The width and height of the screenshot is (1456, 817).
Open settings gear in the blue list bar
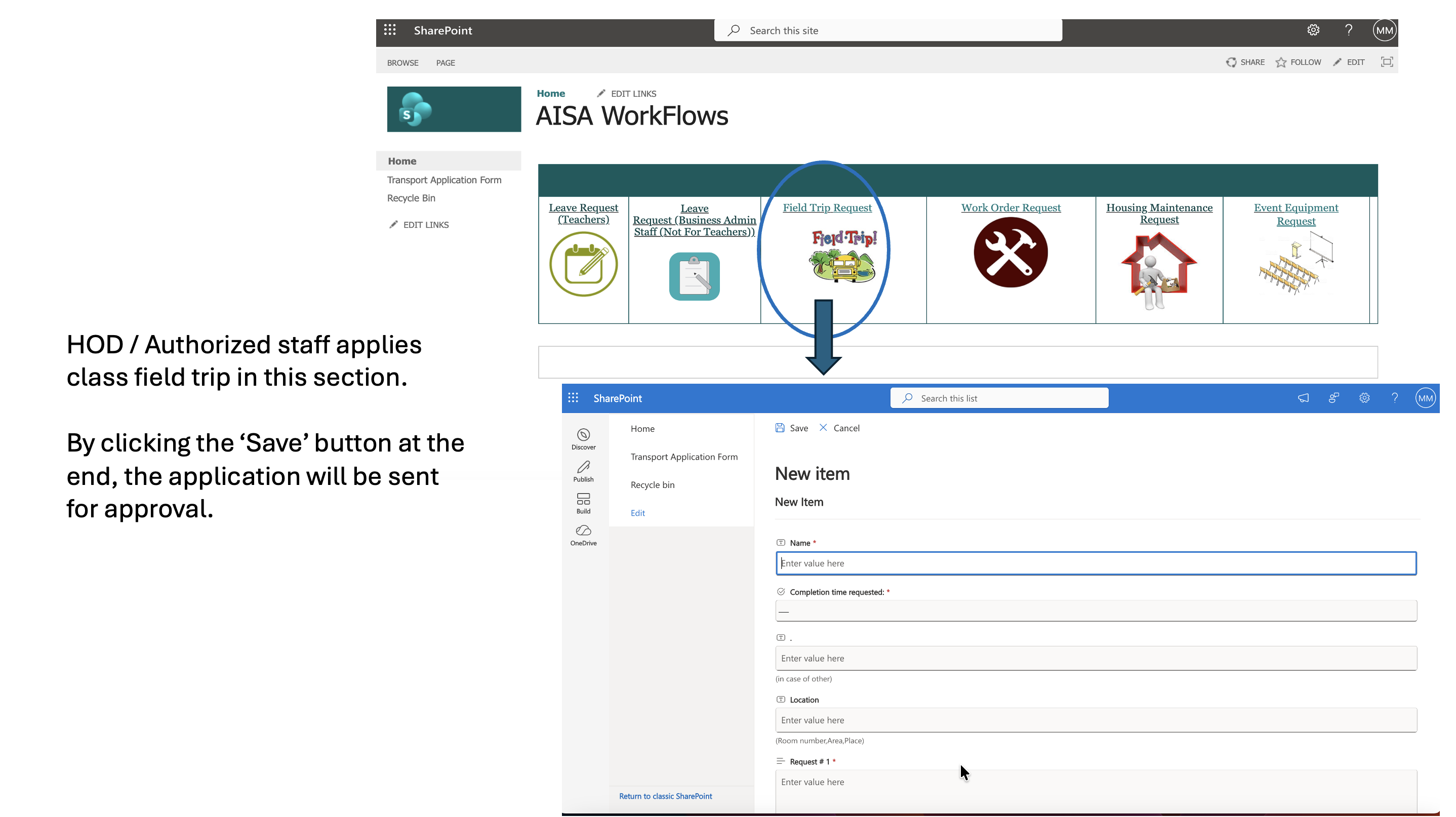[1364, 398]
